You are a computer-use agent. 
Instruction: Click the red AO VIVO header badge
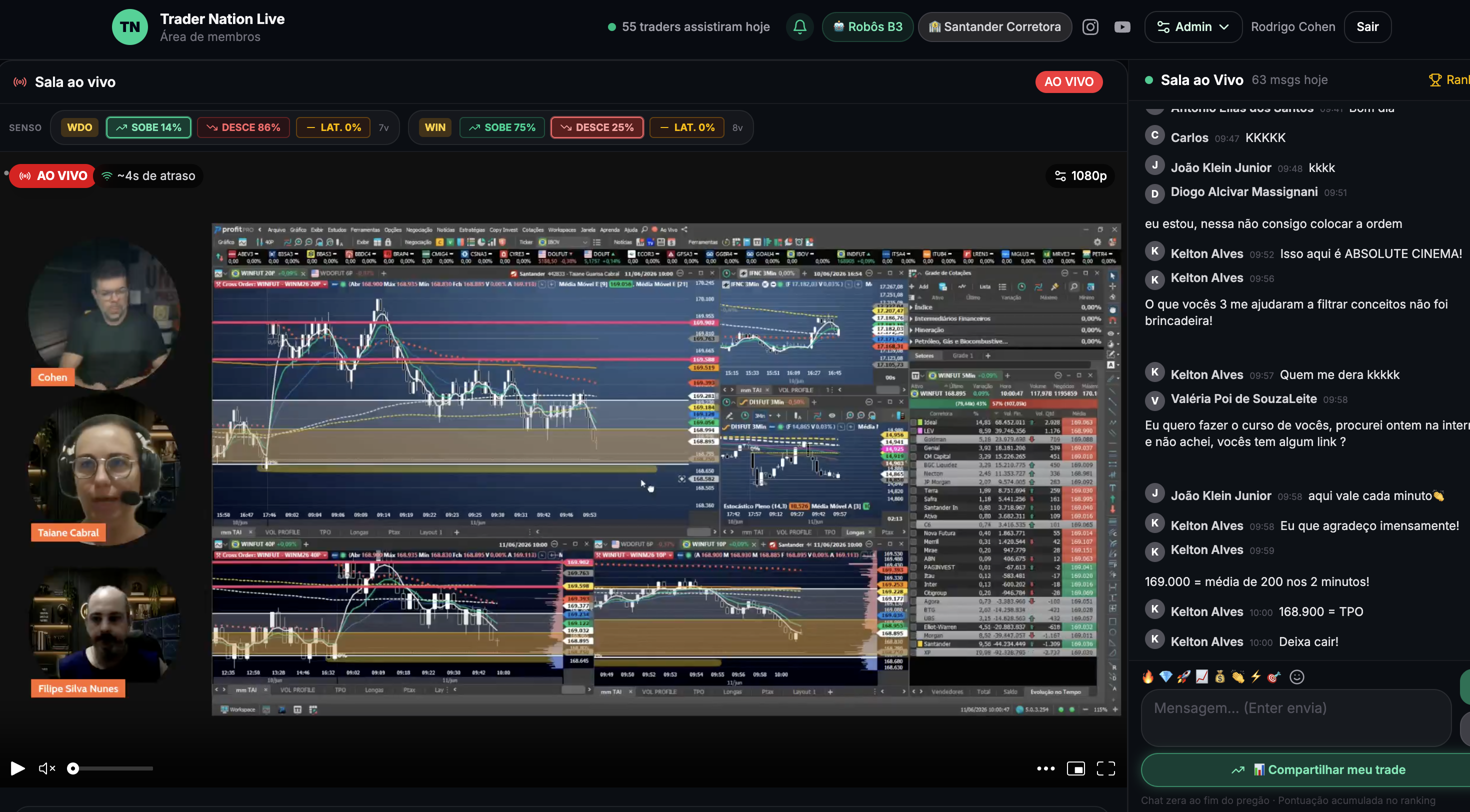pyautogui.click(x=1069, y=81)
